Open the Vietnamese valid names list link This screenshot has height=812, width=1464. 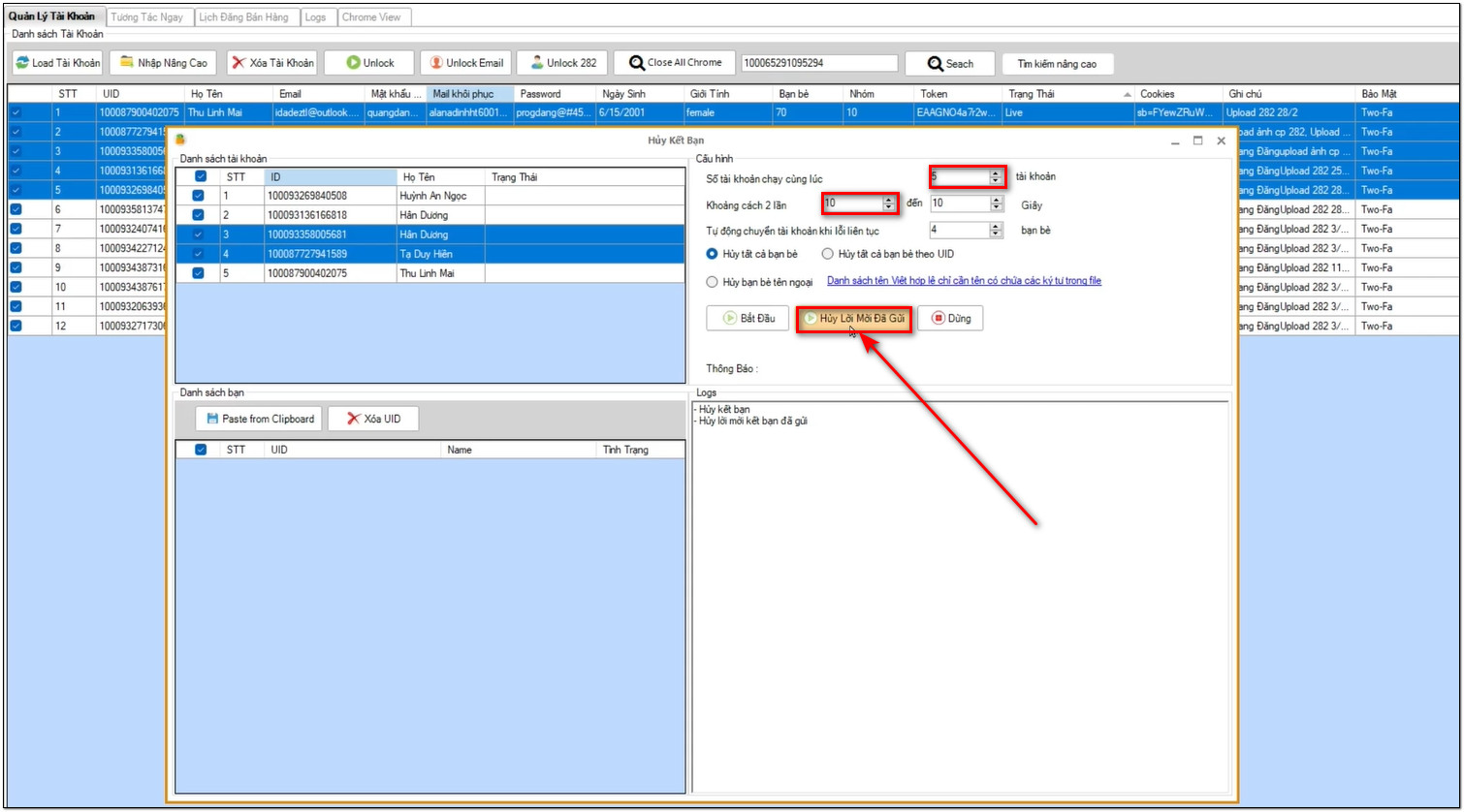(x=964, y=281)
